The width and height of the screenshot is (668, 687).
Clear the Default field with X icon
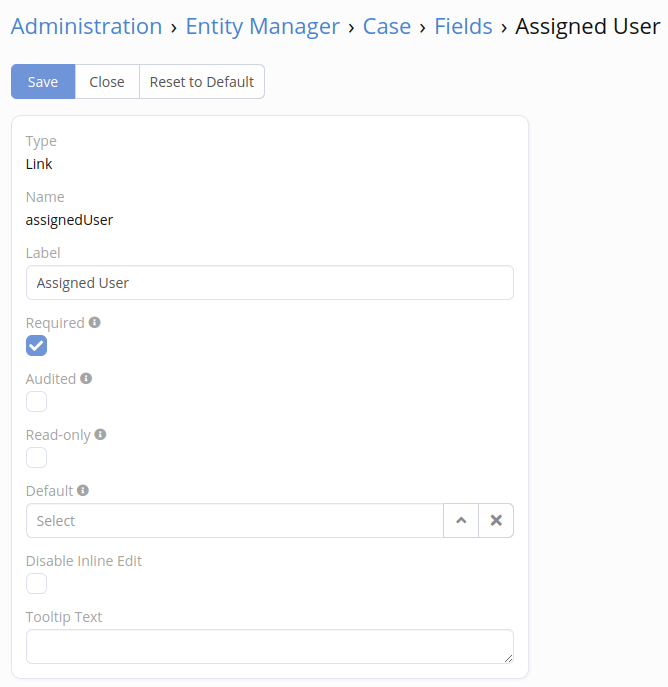click(496, 521)
